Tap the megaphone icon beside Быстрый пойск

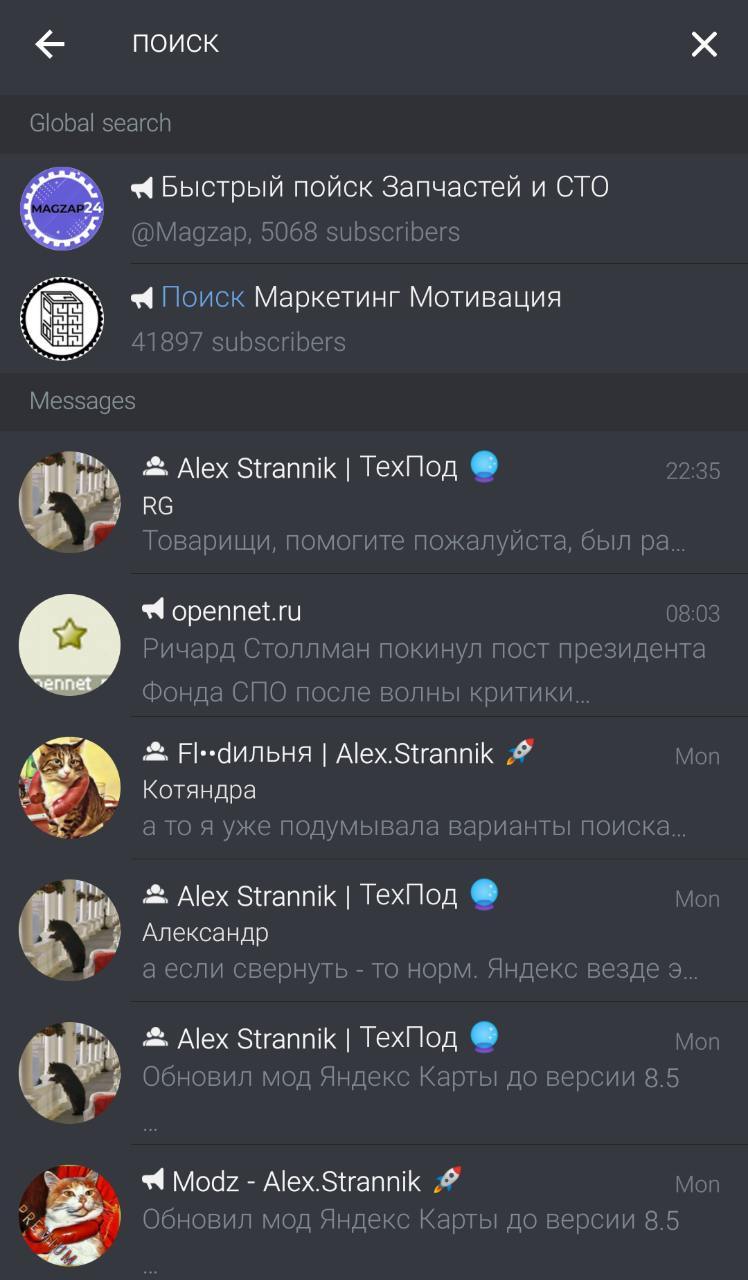[x=142, y=187]
